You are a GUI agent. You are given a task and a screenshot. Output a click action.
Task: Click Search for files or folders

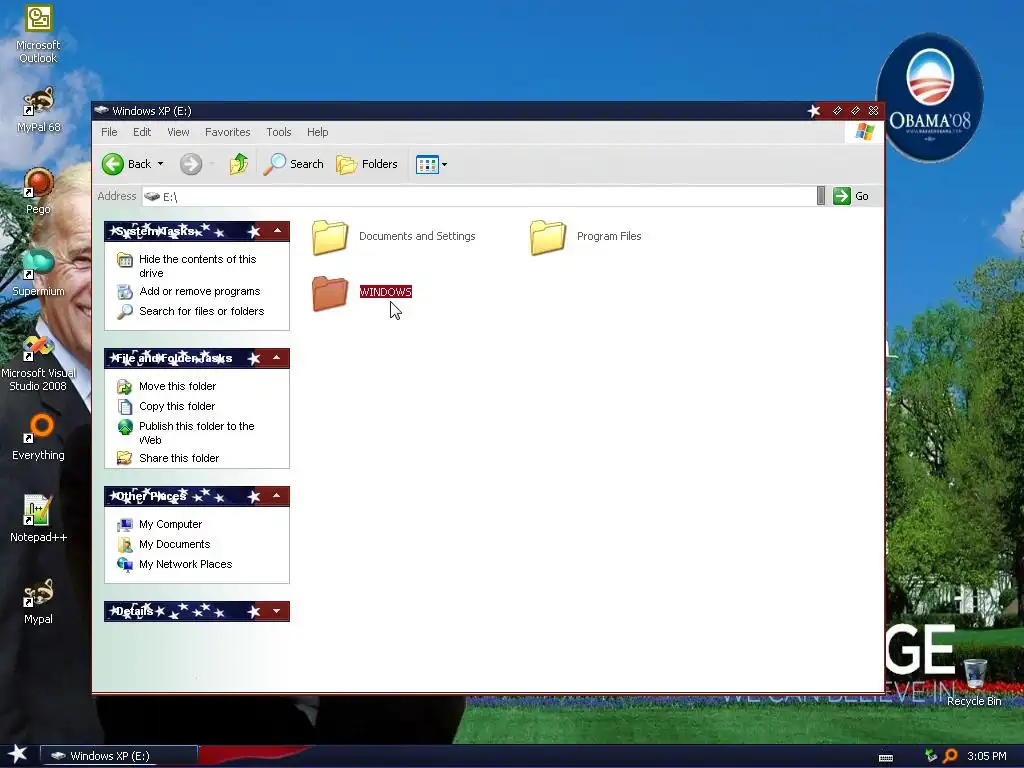pos(202,312)
